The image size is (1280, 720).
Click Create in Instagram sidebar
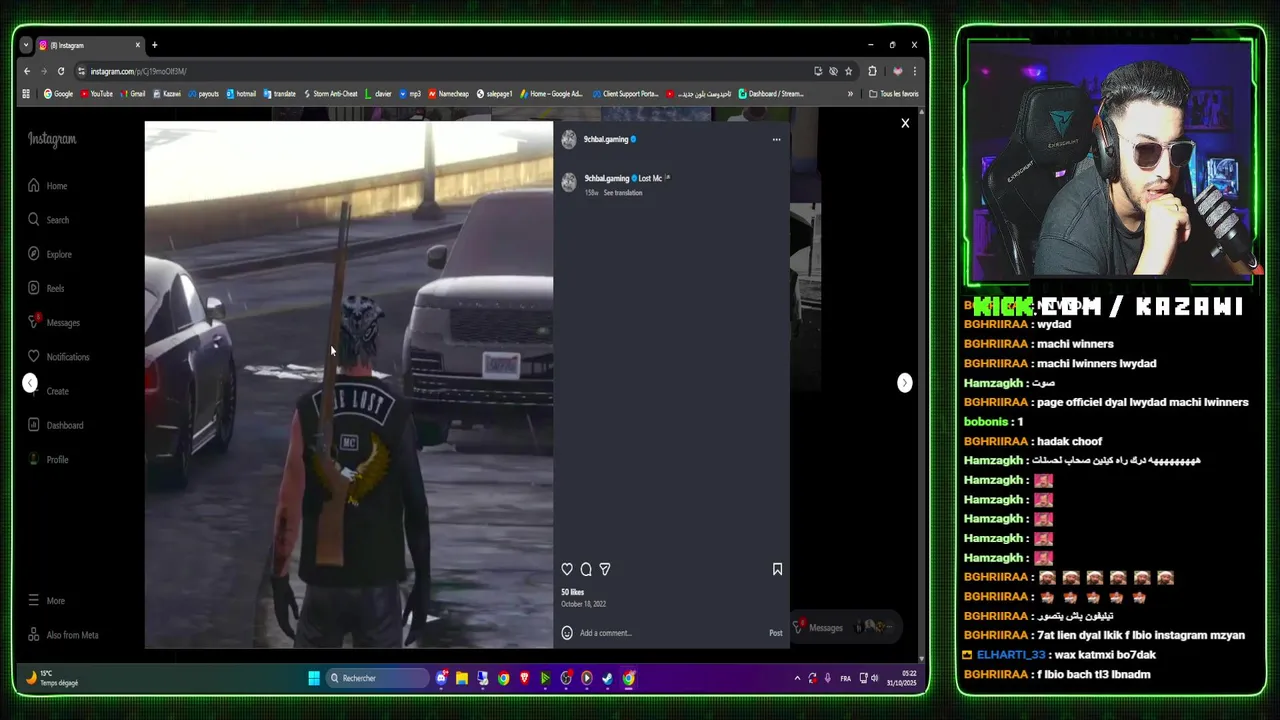pyautogui.click(x=48, y=391)
